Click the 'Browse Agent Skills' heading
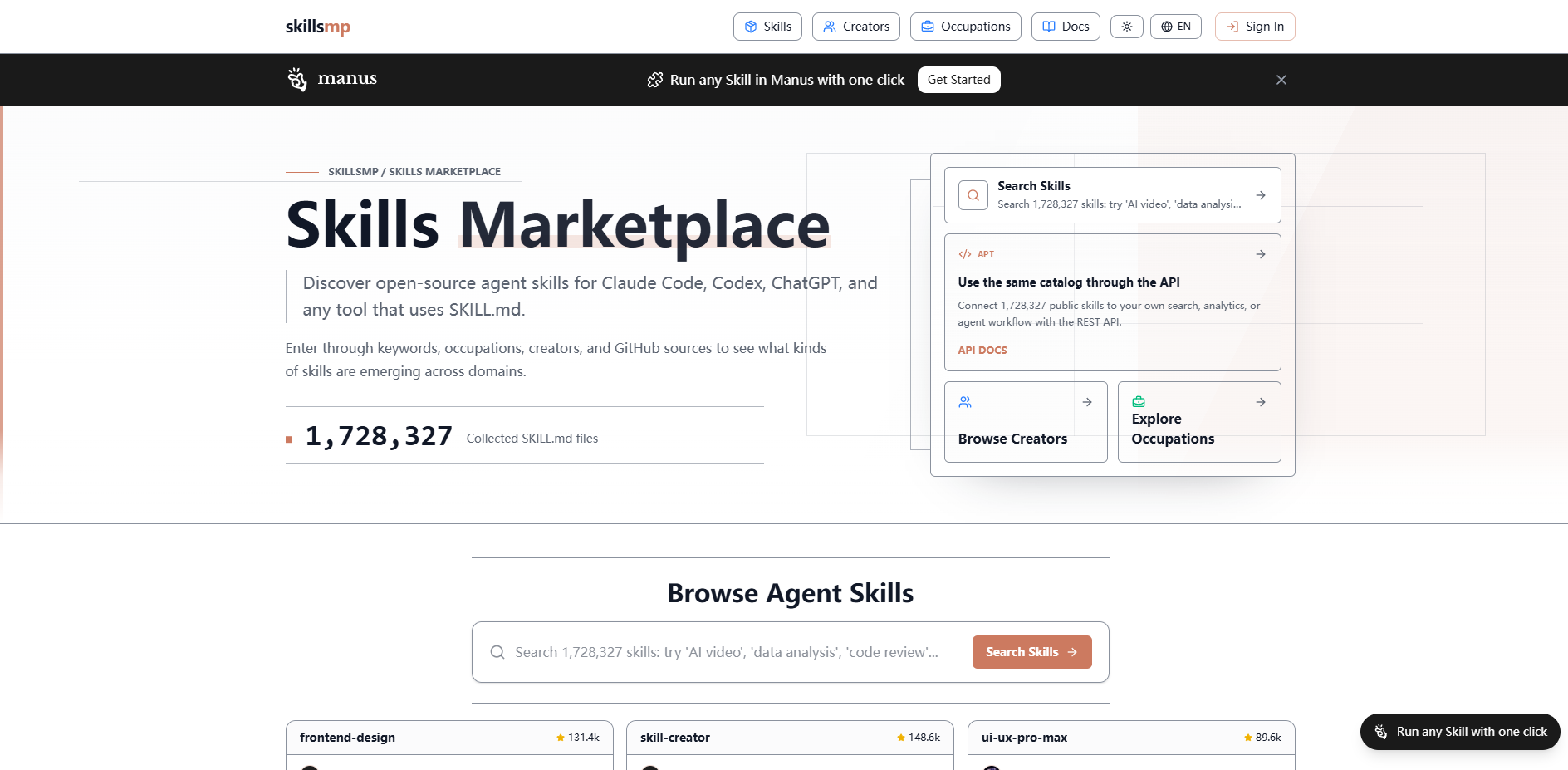 click(x=791, y=593)
